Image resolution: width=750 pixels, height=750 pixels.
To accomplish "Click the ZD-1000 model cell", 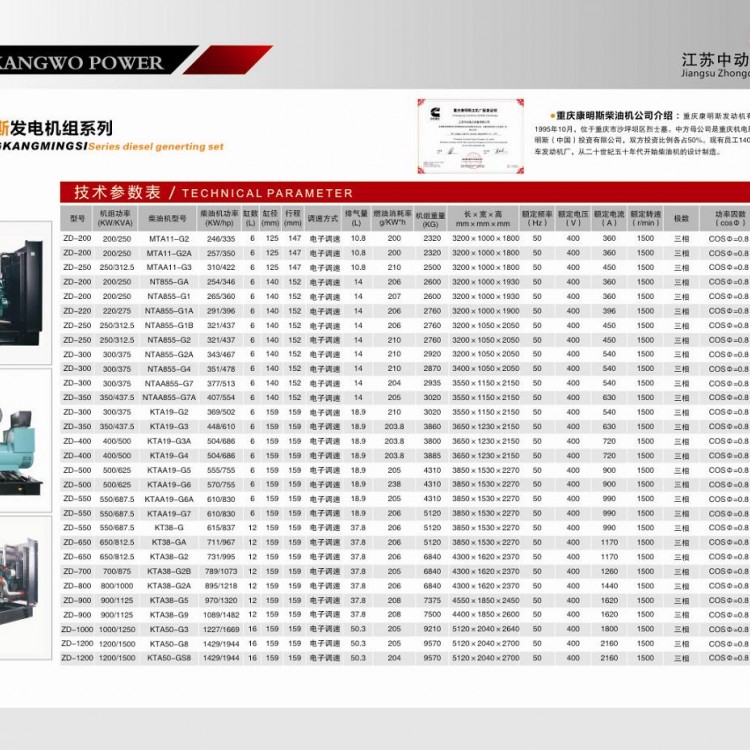I will click(77, 629).
